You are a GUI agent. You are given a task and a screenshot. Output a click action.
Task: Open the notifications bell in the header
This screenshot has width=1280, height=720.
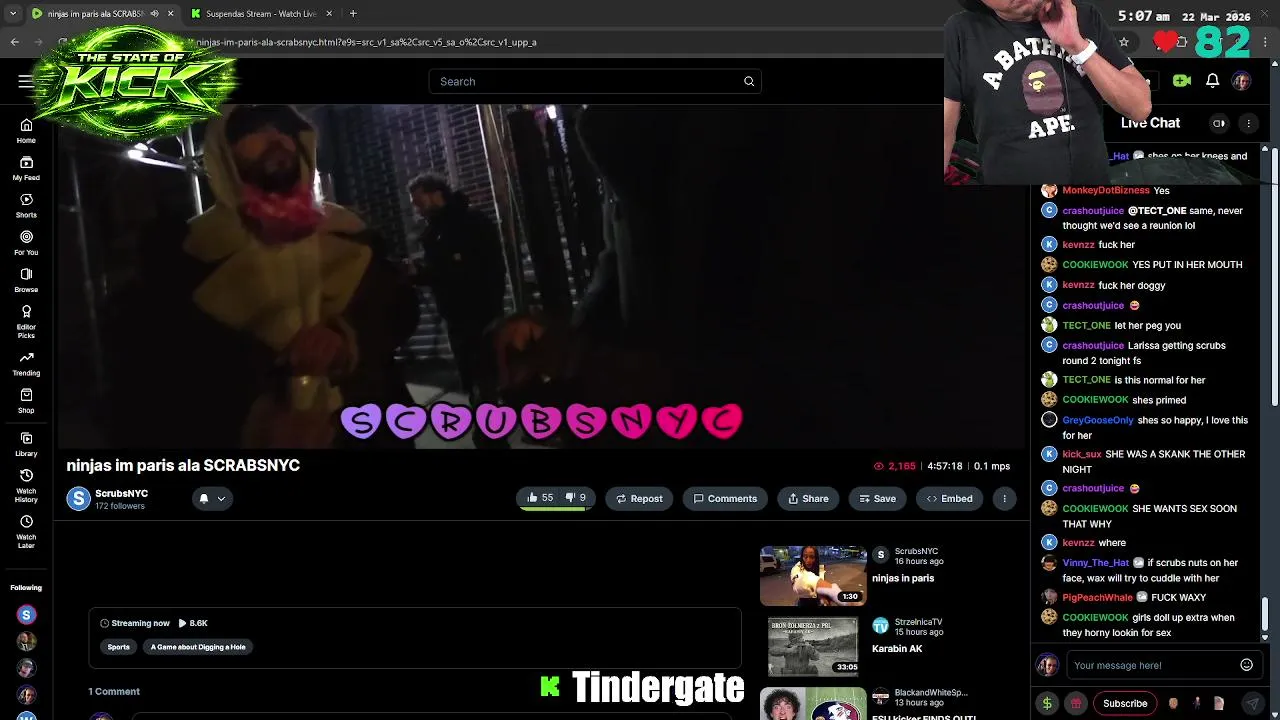[1212, 81]
